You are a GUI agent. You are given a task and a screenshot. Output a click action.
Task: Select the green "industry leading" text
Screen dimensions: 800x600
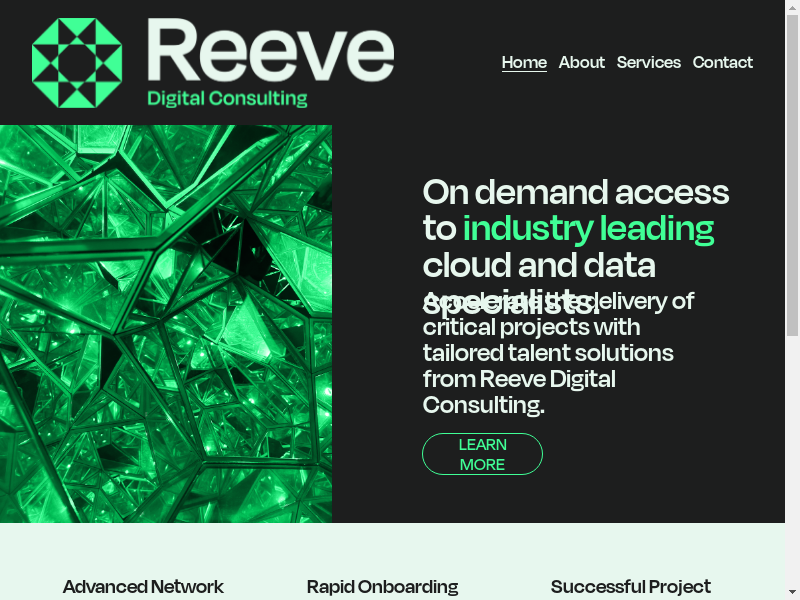[x=588, y=228]
